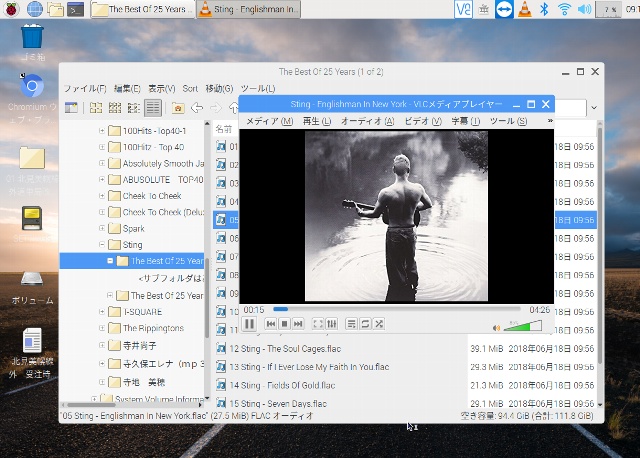
Task: Open 移動 menu in file manager
Action: (x=219, y=89)
